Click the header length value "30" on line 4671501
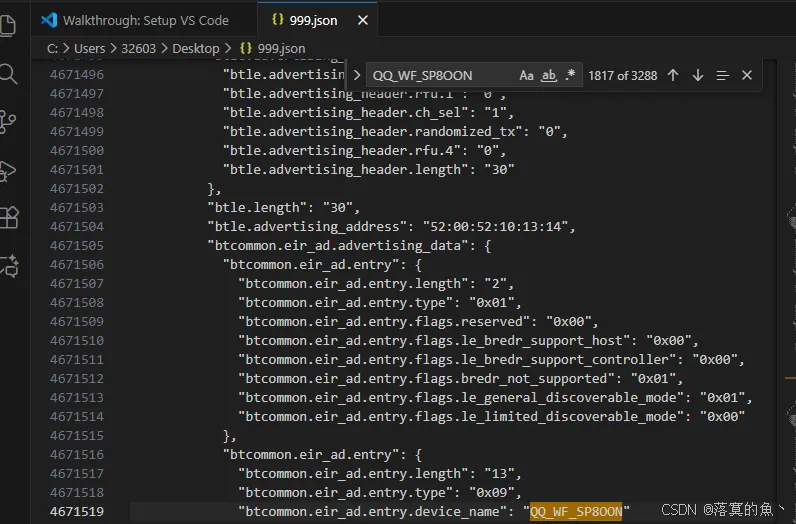The width and height of the screenshot is (796, 524). pyautogui.click(x=499, y=170)
